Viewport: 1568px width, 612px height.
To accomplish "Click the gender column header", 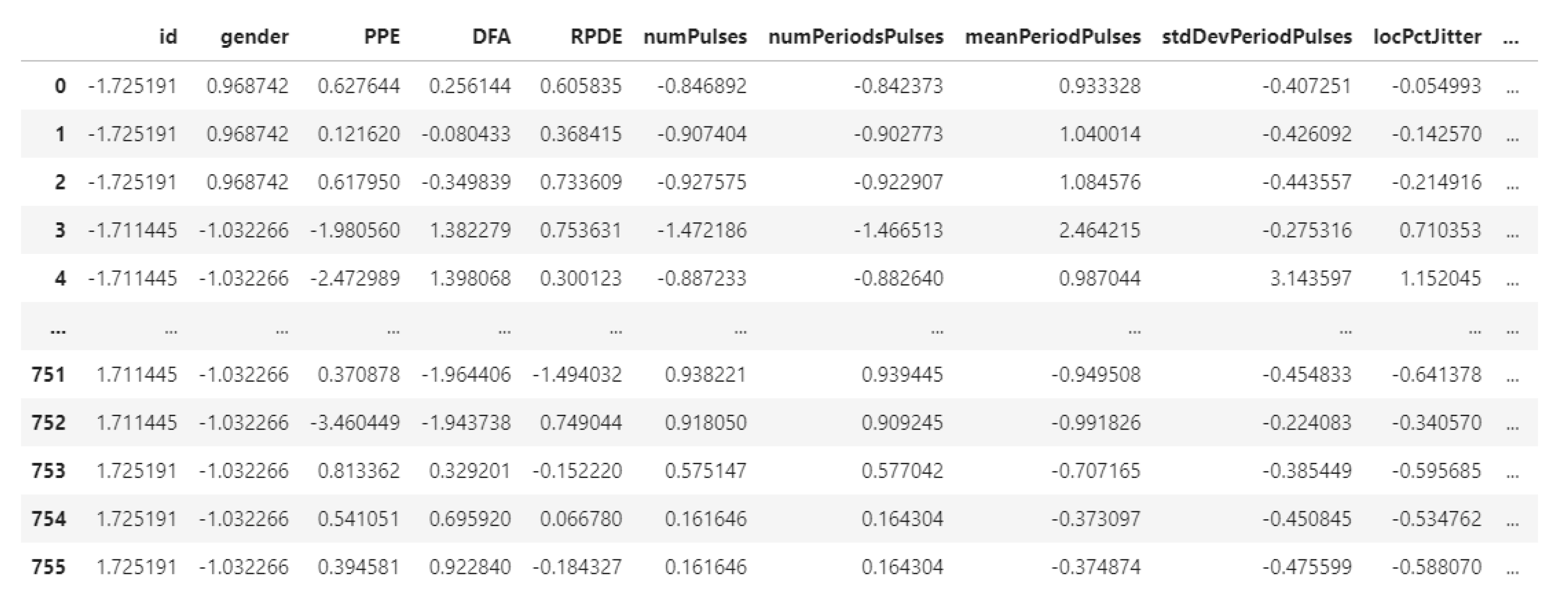I will click(x=254, y=37).
